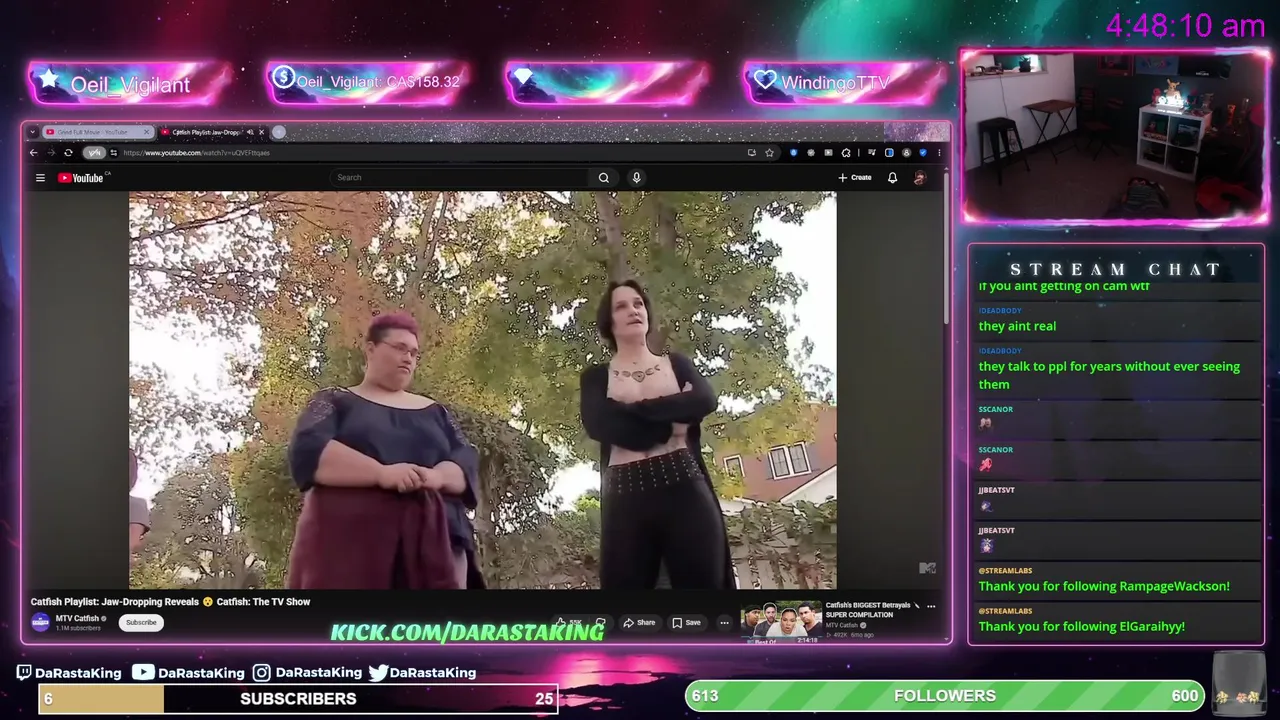Open the MTV Catfish channel avatar
This screenshot has height=720, width=1280.
[40, 622]
